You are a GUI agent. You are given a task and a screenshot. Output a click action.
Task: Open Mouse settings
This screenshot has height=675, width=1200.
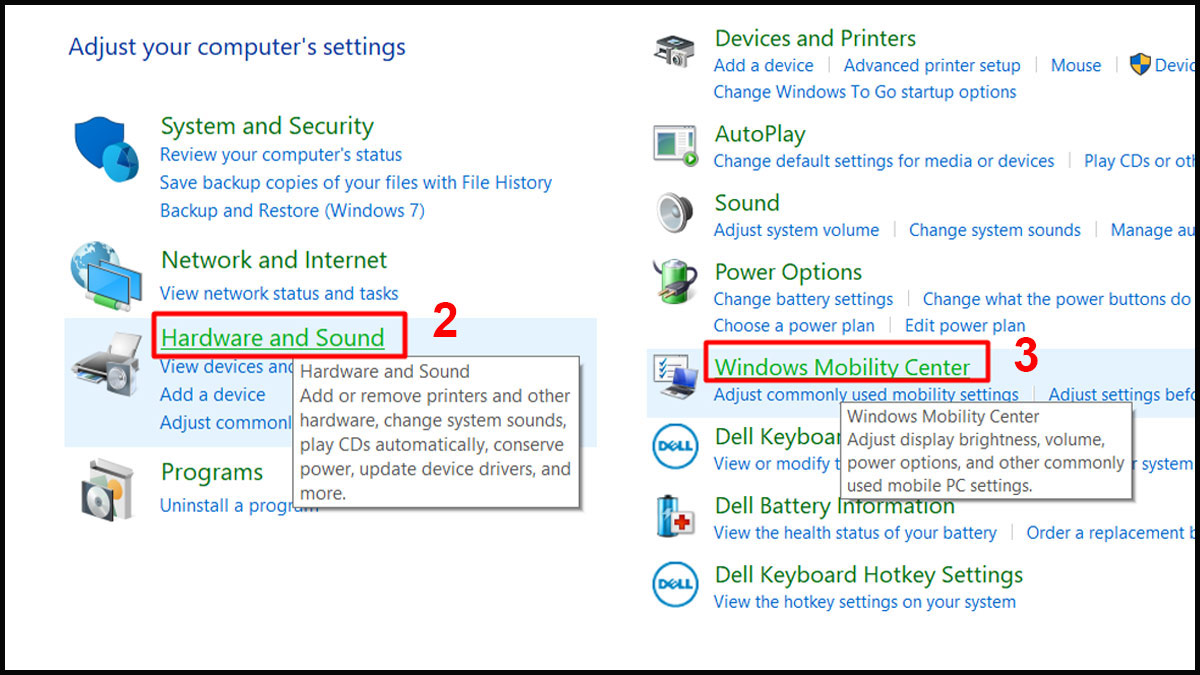pyautogui.click(x=1075, y=64)
